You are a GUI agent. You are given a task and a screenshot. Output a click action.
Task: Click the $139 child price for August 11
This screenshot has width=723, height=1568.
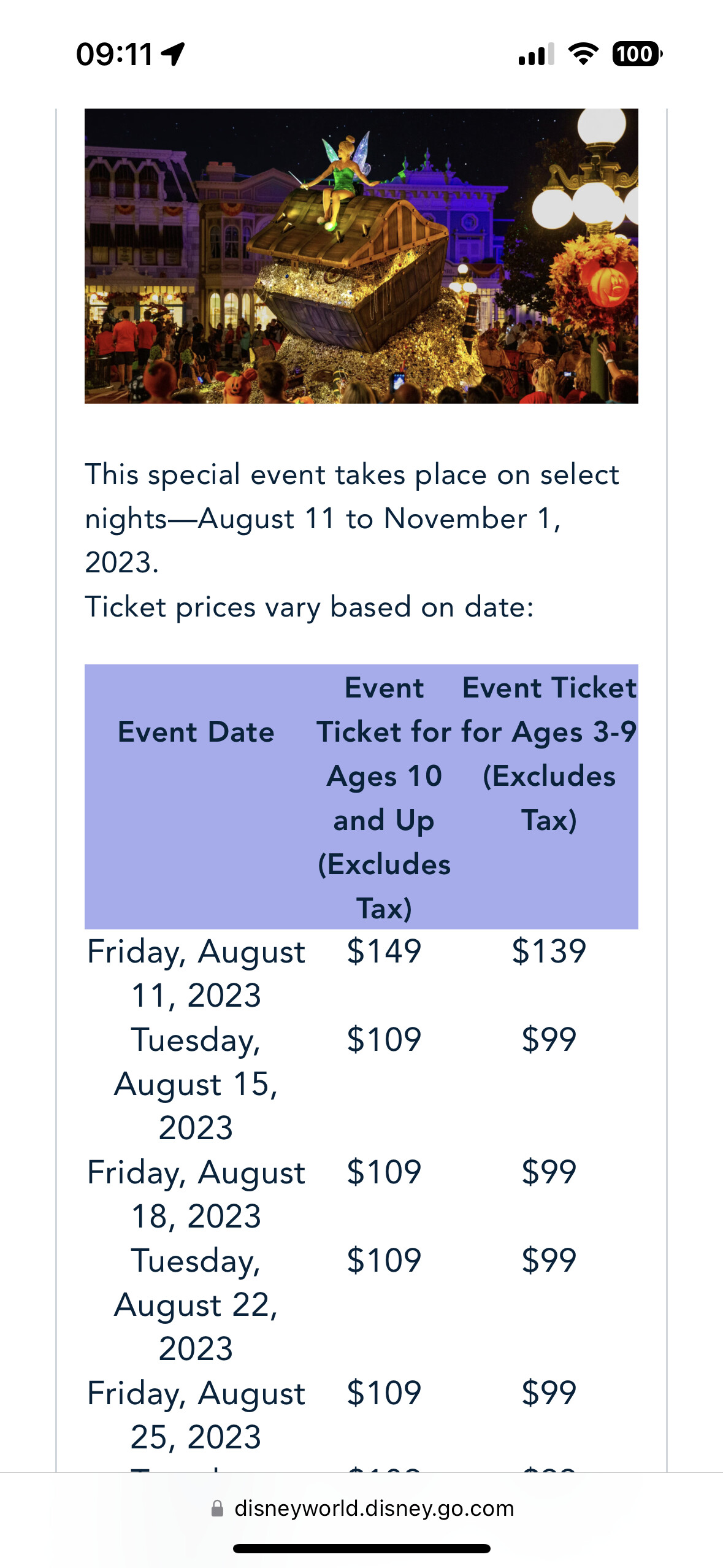[x=549, y=951]
